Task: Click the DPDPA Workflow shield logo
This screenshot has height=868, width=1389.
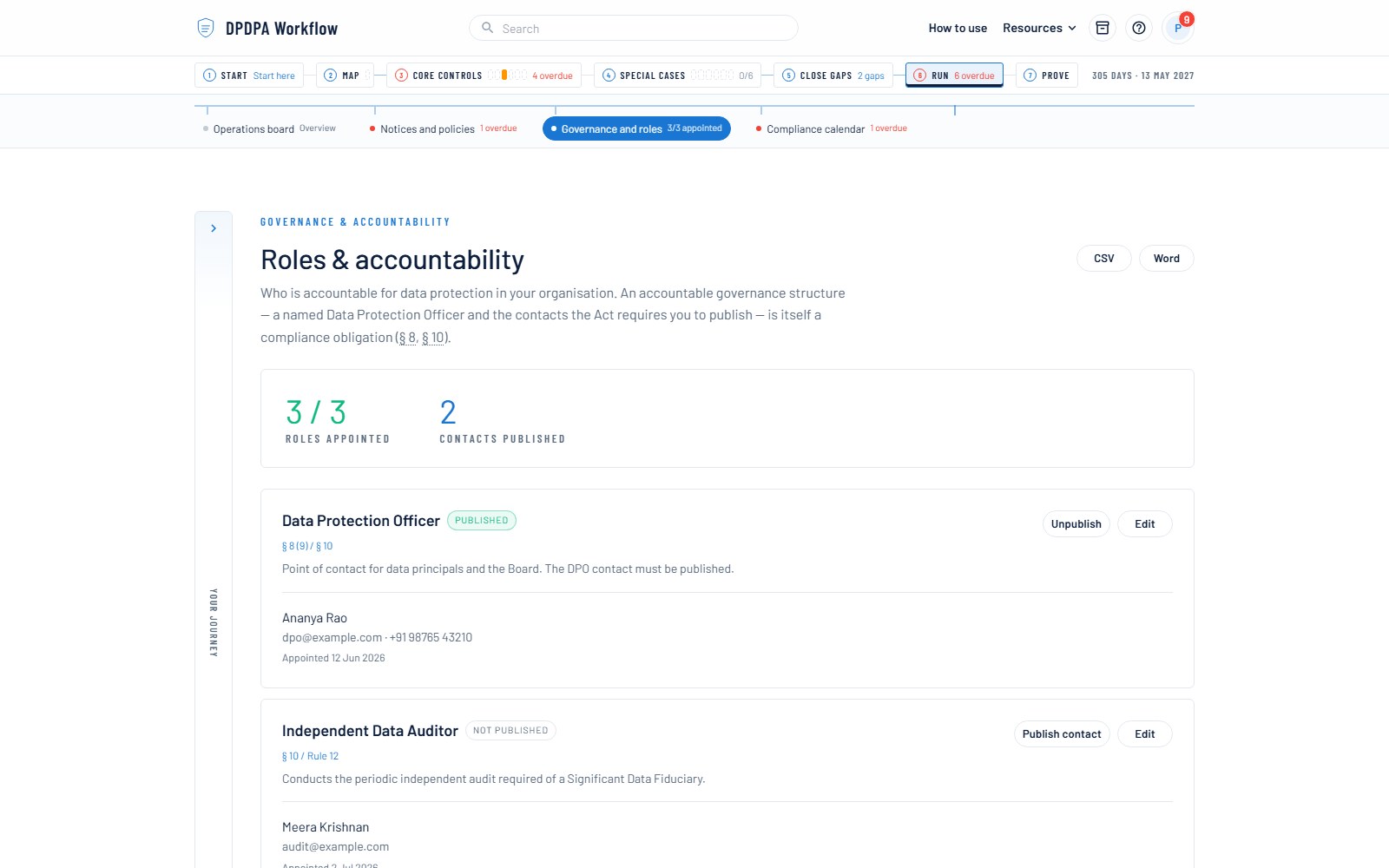Action: pyautogui.click(x=206, y=28)
